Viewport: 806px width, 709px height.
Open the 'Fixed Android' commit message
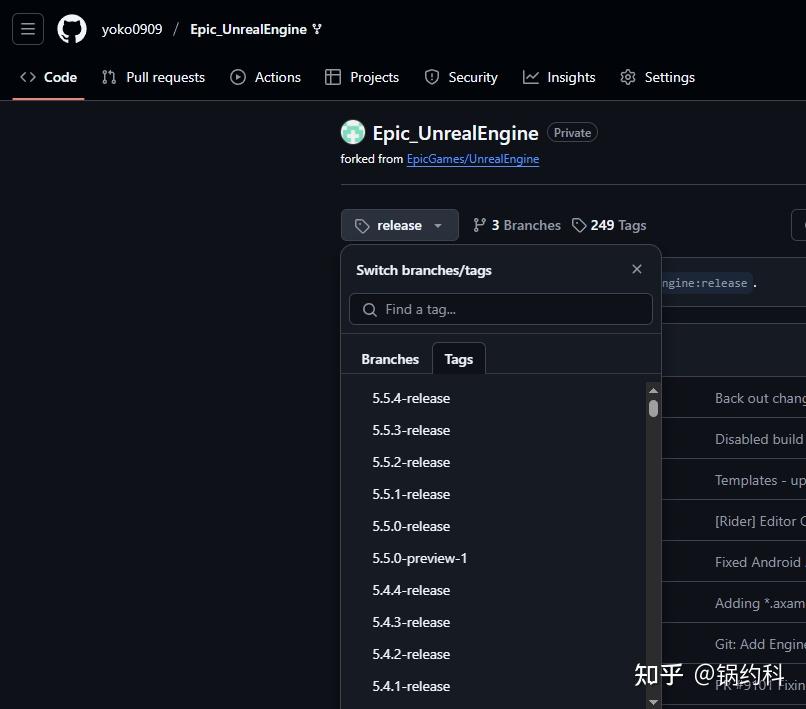tap(760, 562)
